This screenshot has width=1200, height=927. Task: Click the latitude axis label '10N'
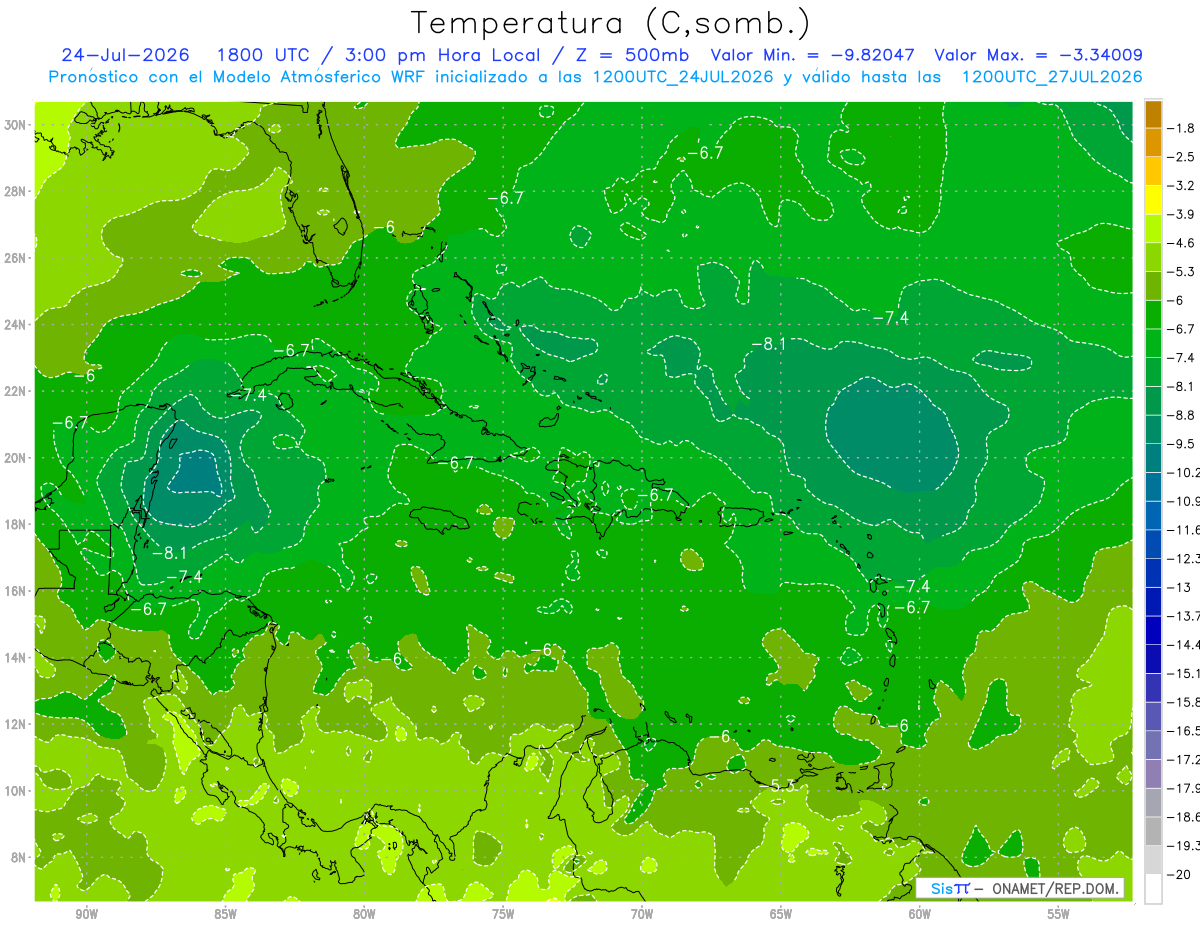tap(16, 791)
